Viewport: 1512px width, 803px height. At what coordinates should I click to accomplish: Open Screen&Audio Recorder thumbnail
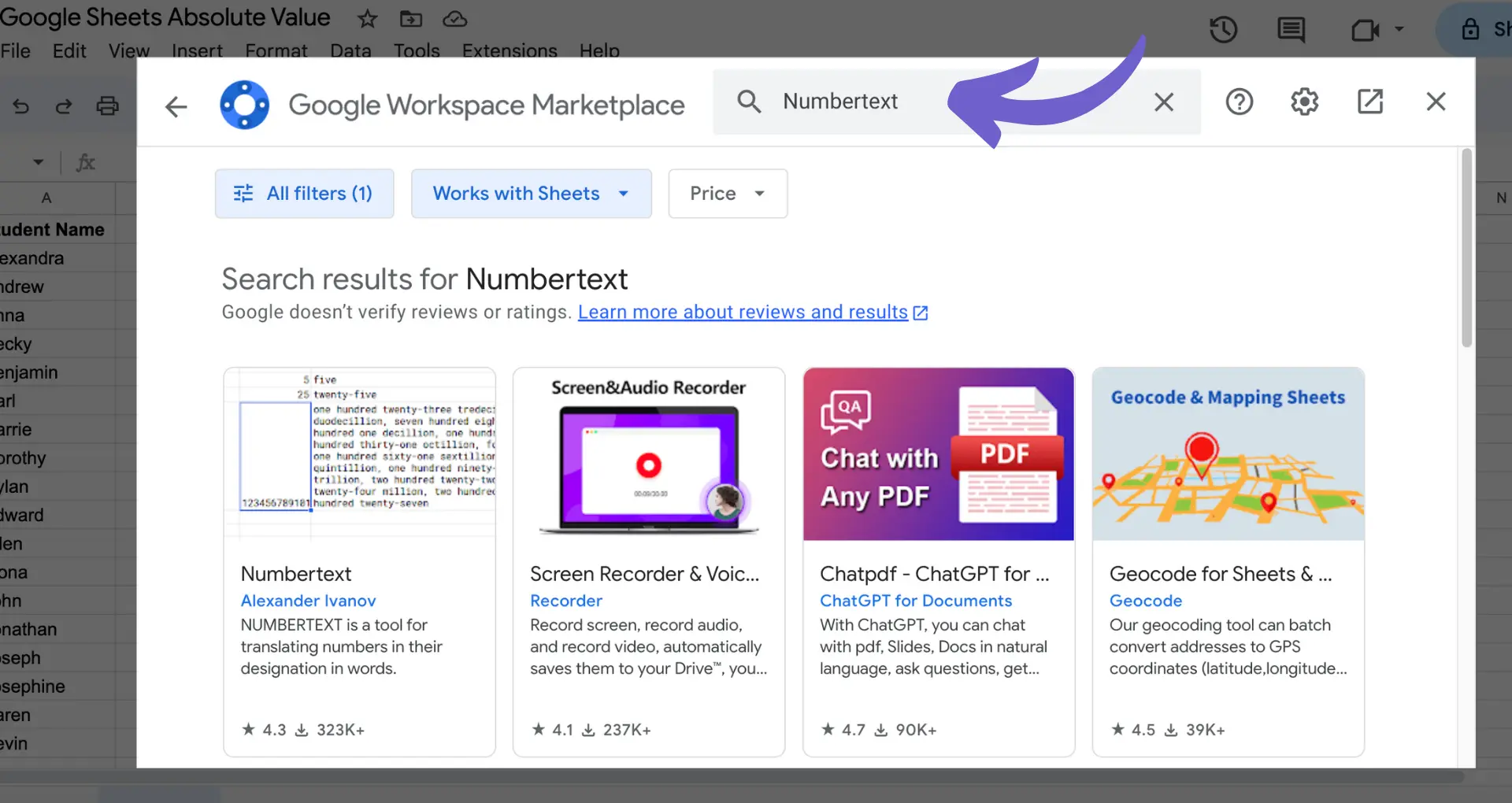pyautogui.click(x=649, y=454)
